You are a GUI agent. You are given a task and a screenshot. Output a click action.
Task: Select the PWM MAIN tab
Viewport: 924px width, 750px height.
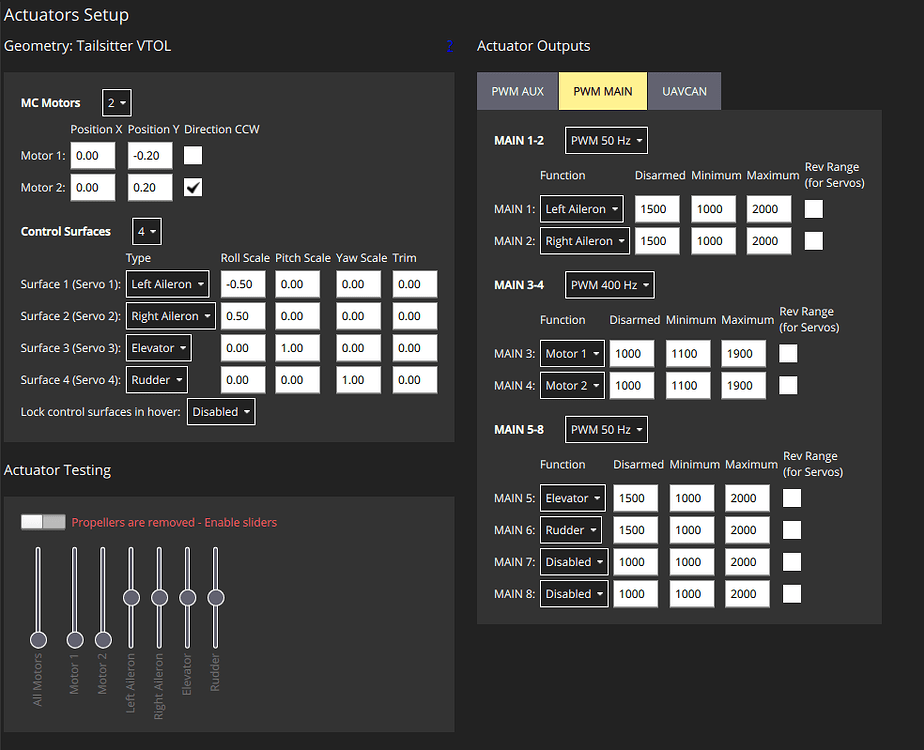tap(603, 91)
